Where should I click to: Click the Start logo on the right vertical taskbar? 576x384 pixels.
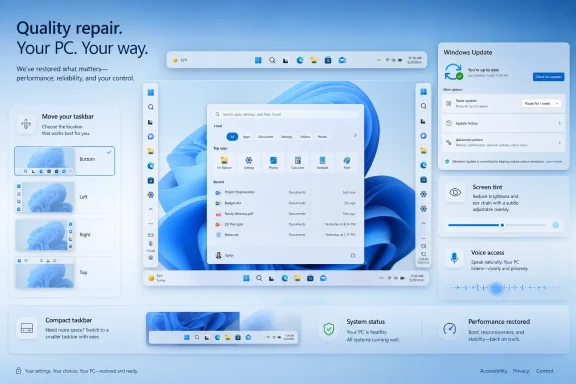tap(424, 91)
